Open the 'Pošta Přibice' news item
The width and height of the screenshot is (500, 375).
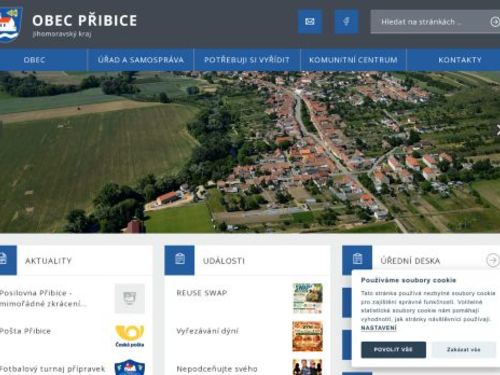click(25, 331)
